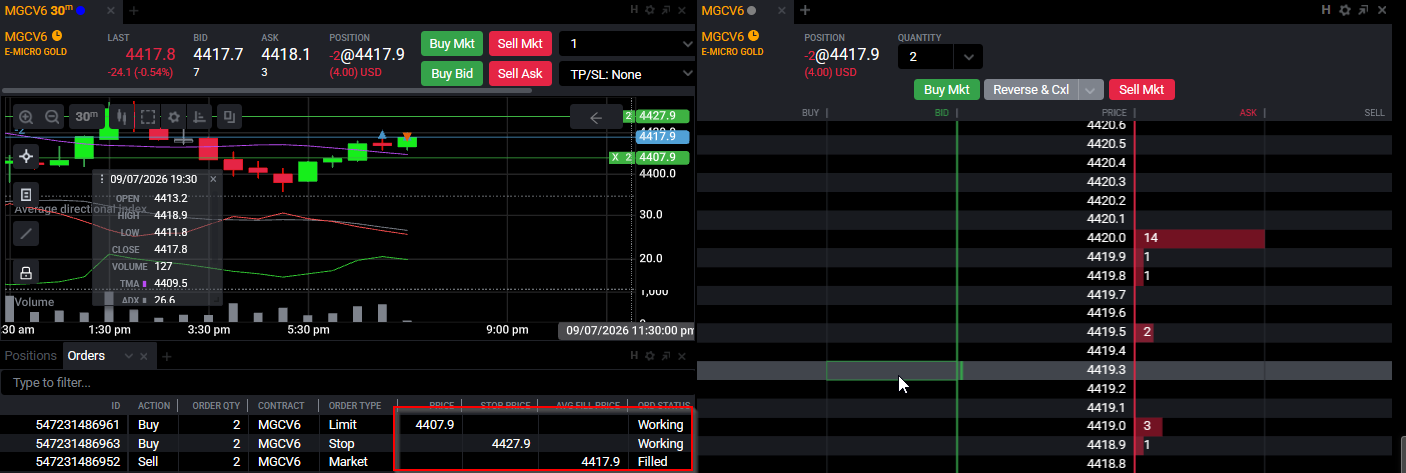
Task: Open chart panel gear settings
Action: (x=650, y=9)
